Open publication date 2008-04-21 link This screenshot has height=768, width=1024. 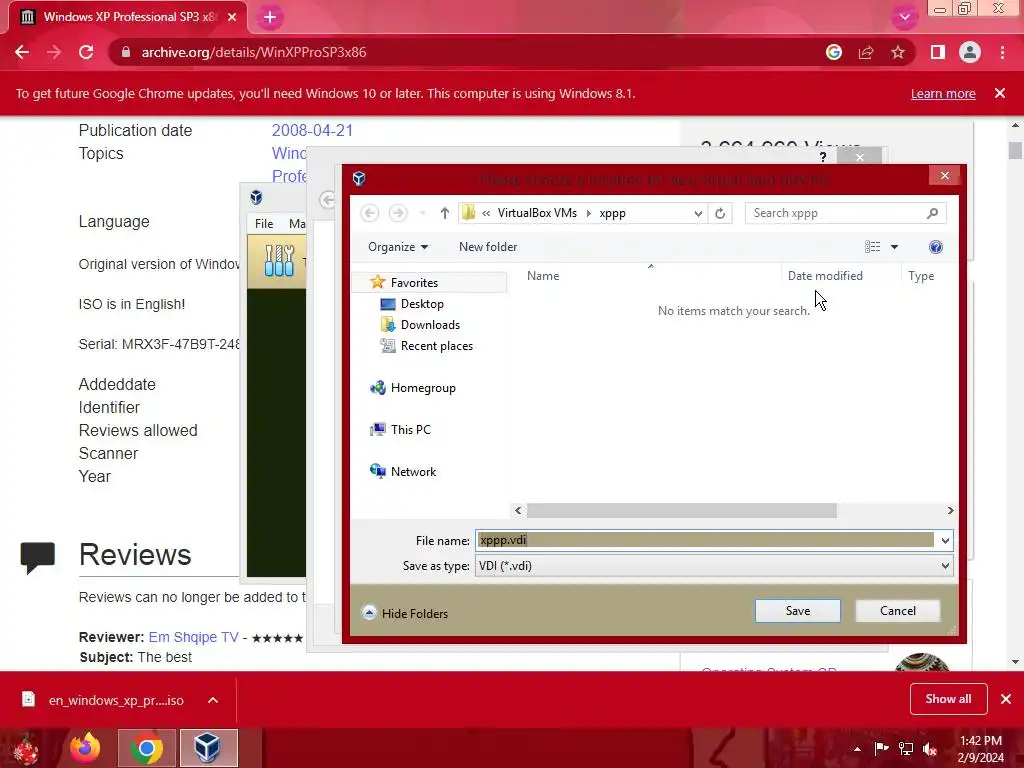click(x=312, y=130)
